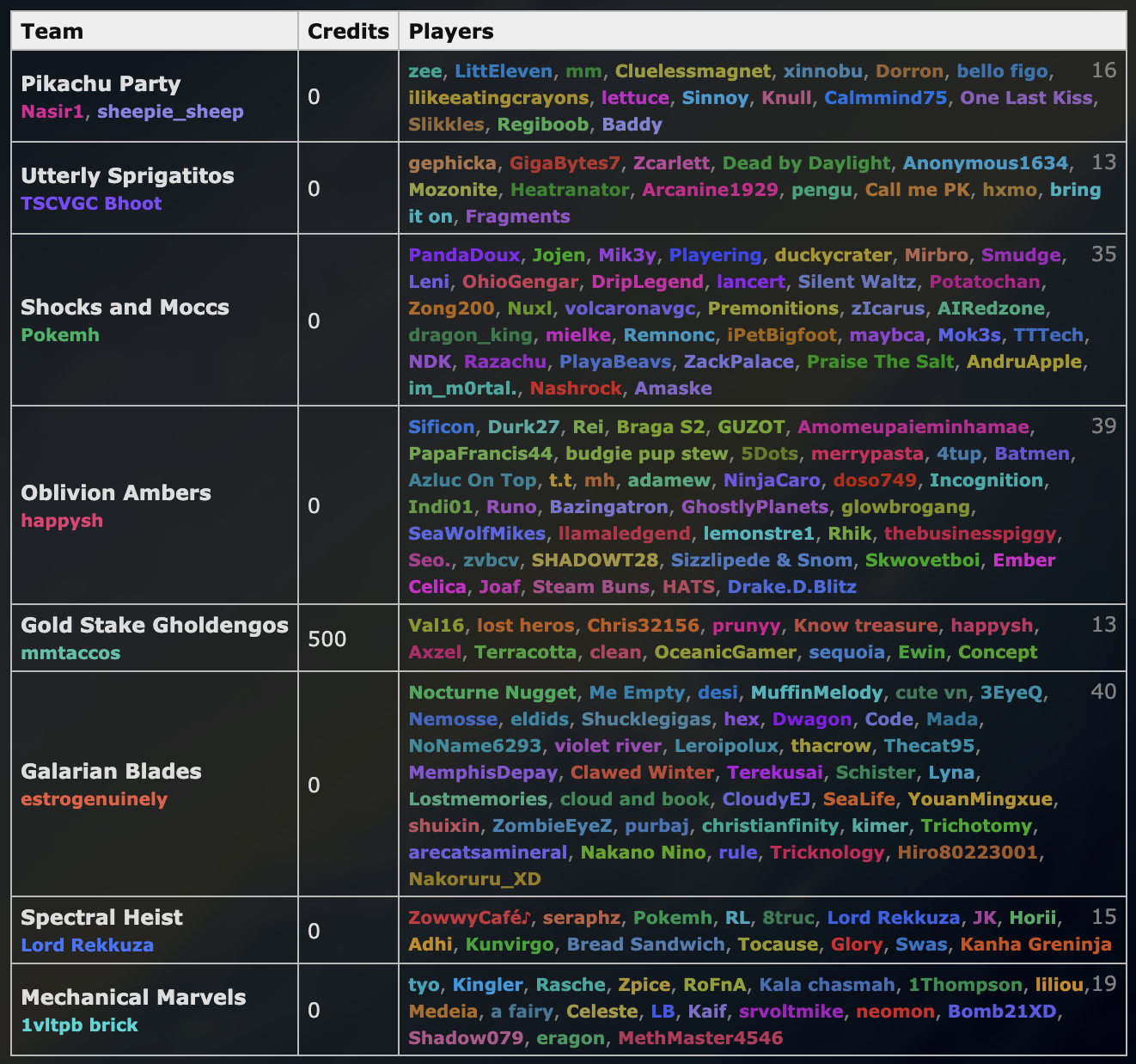Click the Players column header
Screen dimensions: 1136x1064
coord(451,32)
